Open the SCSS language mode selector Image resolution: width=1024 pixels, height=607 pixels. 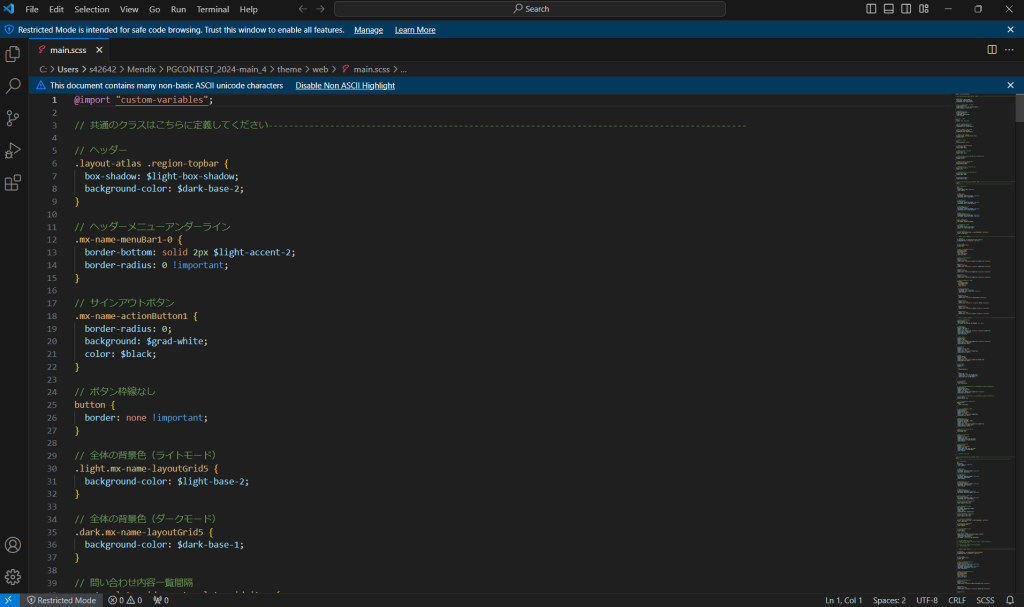point(985,600)
